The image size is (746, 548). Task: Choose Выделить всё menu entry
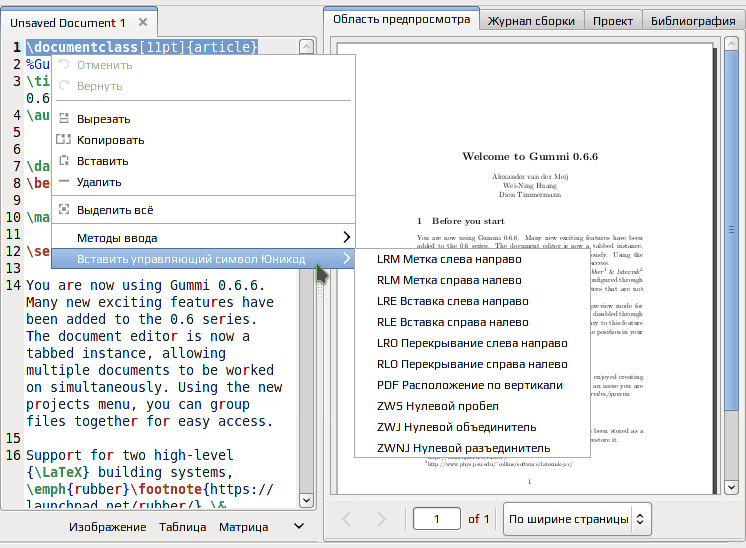[x=203, y=210]
